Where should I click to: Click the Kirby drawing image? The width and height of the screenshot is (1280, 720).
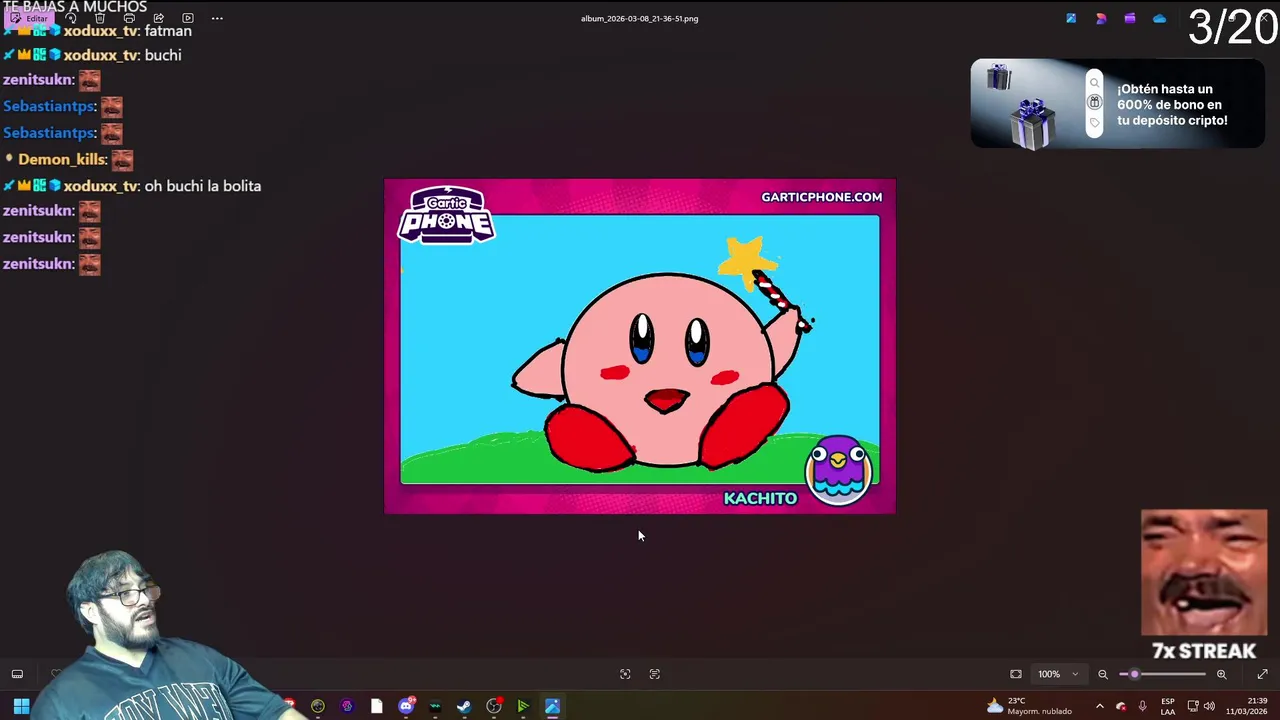click(640, 346)
